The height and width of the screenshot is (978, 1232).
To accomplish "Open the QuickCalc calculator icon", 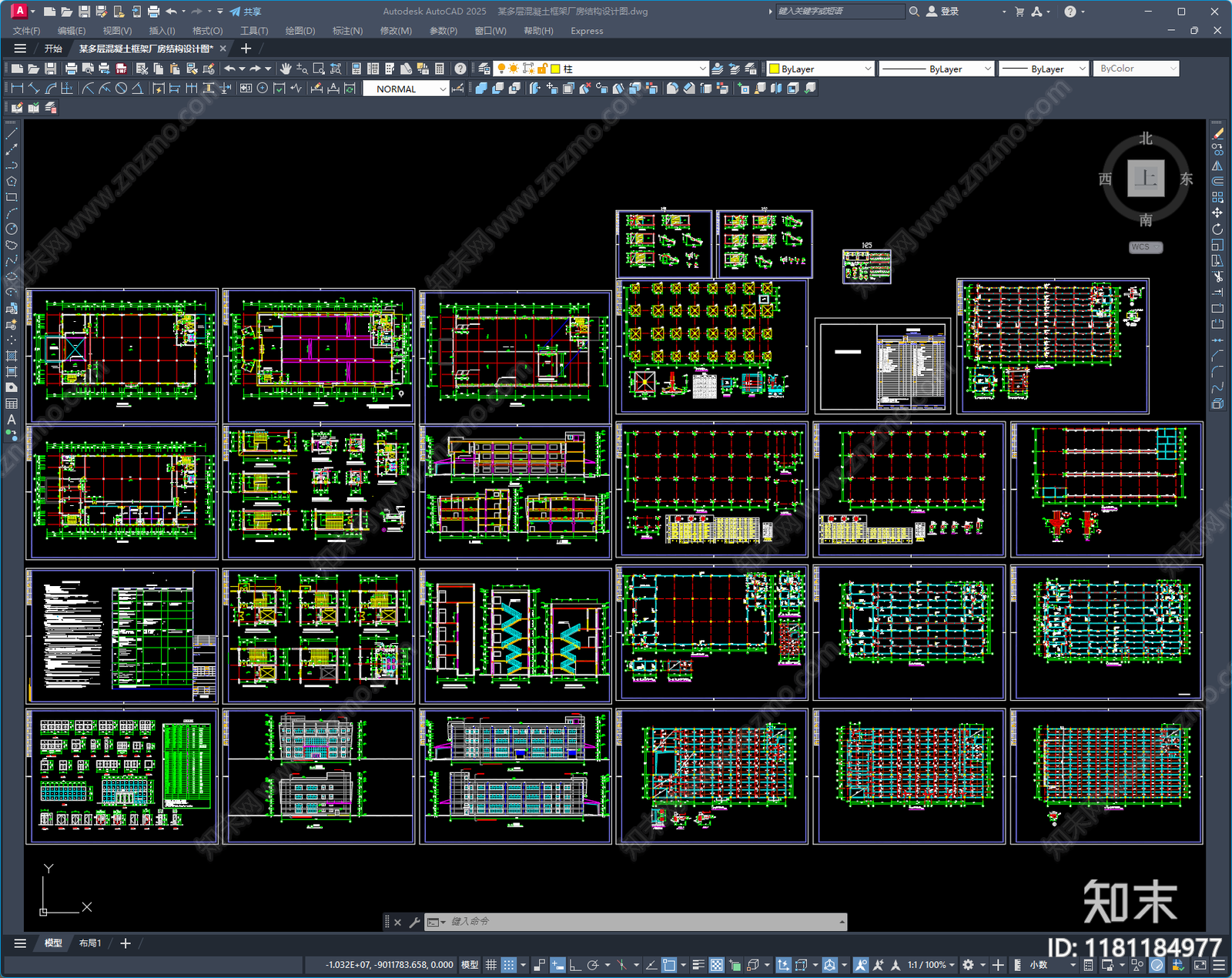I will pos(440,69).
